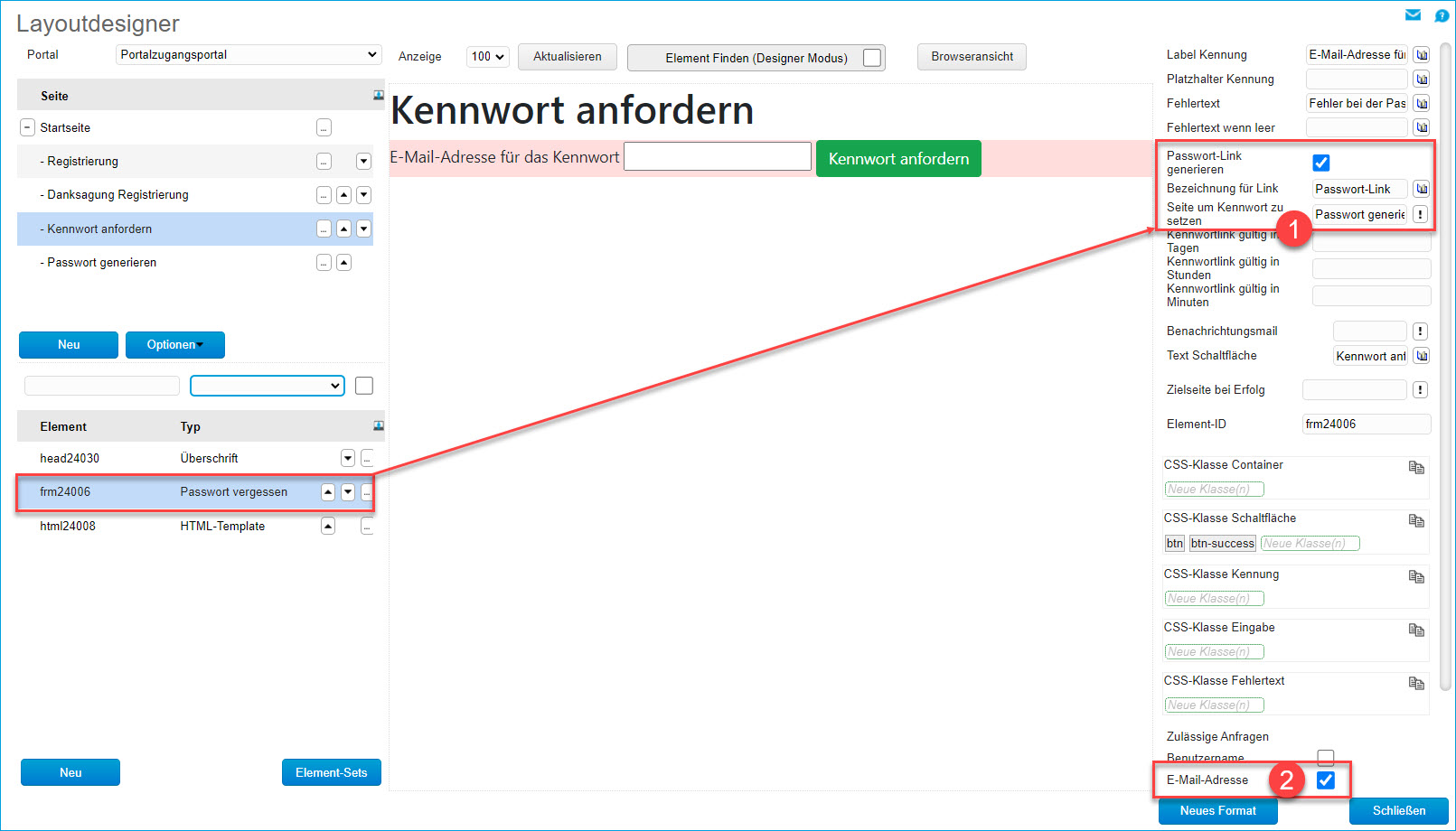Tick the checkbox beside the element filter dropdown
1456x831 pixels.
point(364,386)
